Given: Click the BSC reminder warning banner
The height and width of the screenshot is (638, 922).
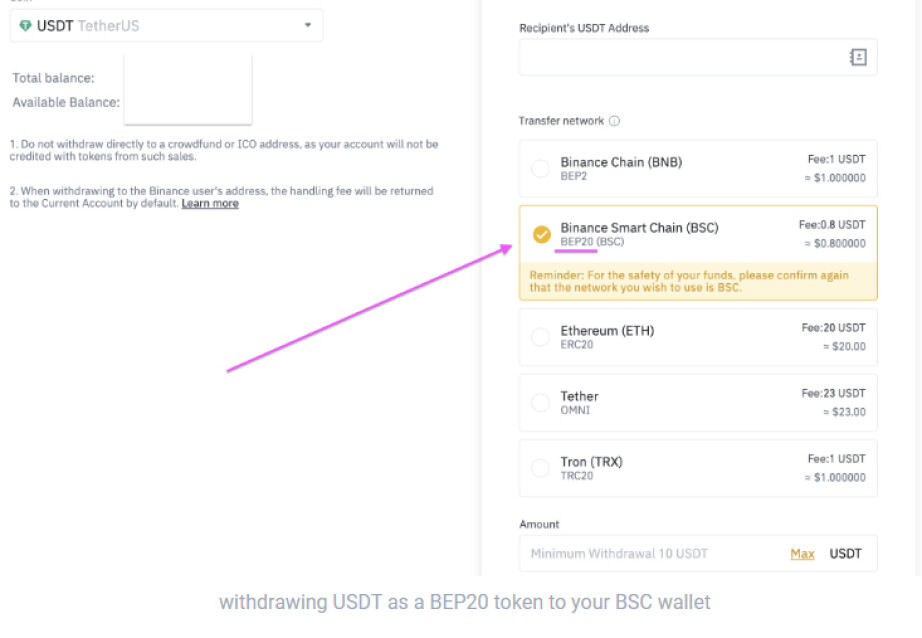Looking at the screenshot, I should tap(698, 281).
